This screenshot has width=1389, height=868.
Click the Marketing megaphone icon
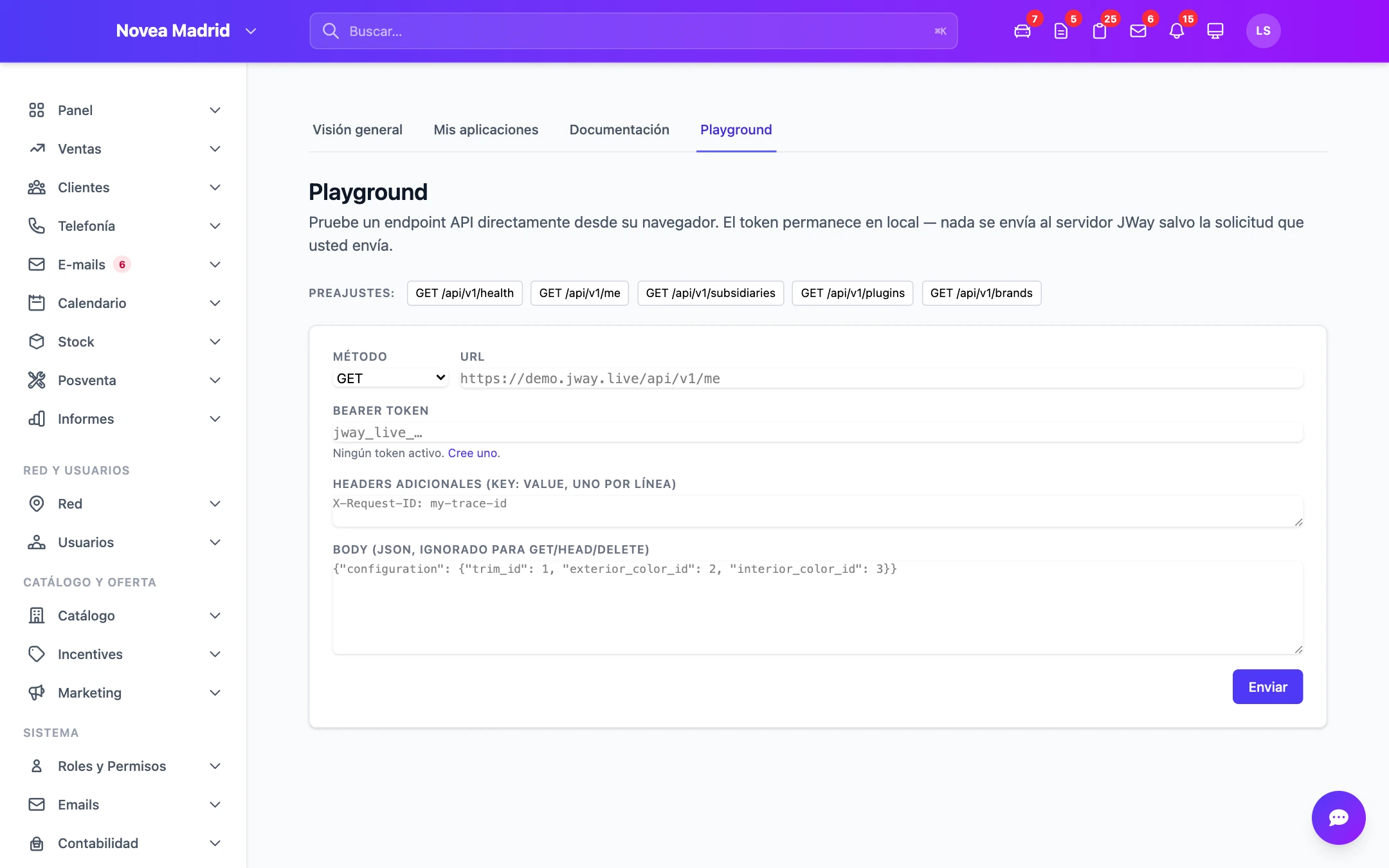click(x=37, y=692)
